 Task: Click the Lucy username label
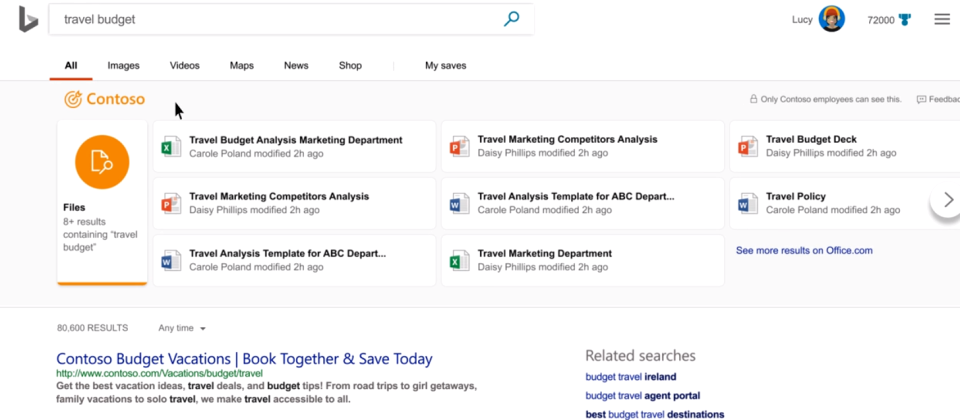(x=802, y=20)
